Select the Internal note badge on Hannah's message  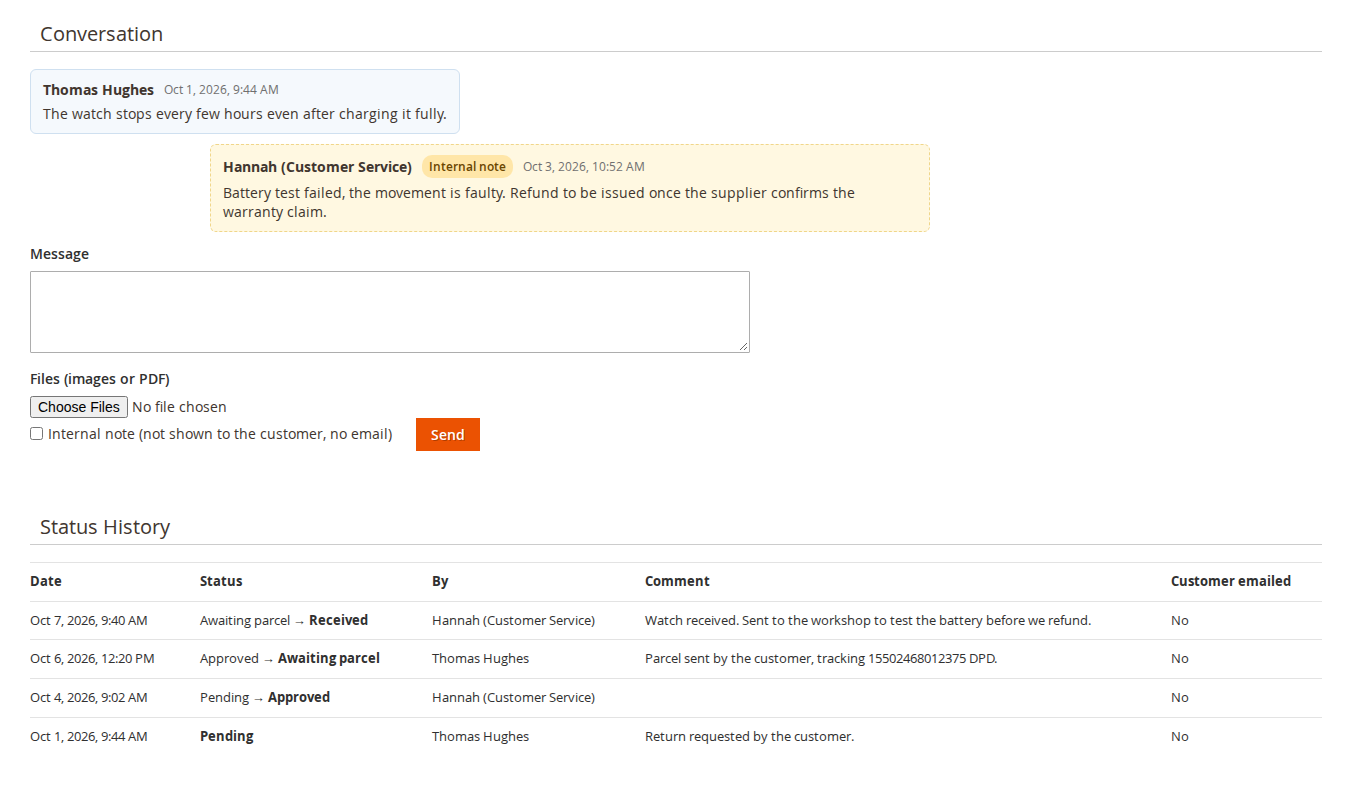[x=467, y=167]
